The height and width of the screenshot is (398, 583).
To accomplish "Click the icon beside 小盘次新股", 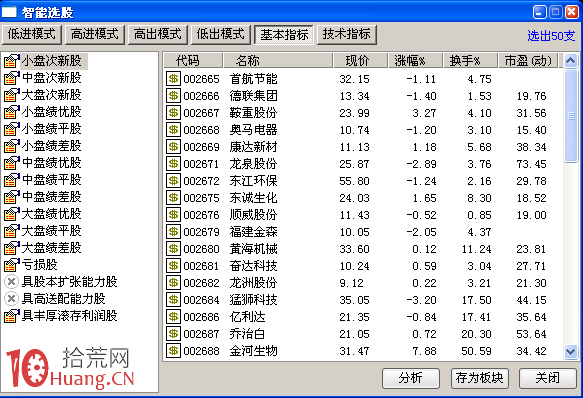I will pyautogui.click(x=12, y=61).
